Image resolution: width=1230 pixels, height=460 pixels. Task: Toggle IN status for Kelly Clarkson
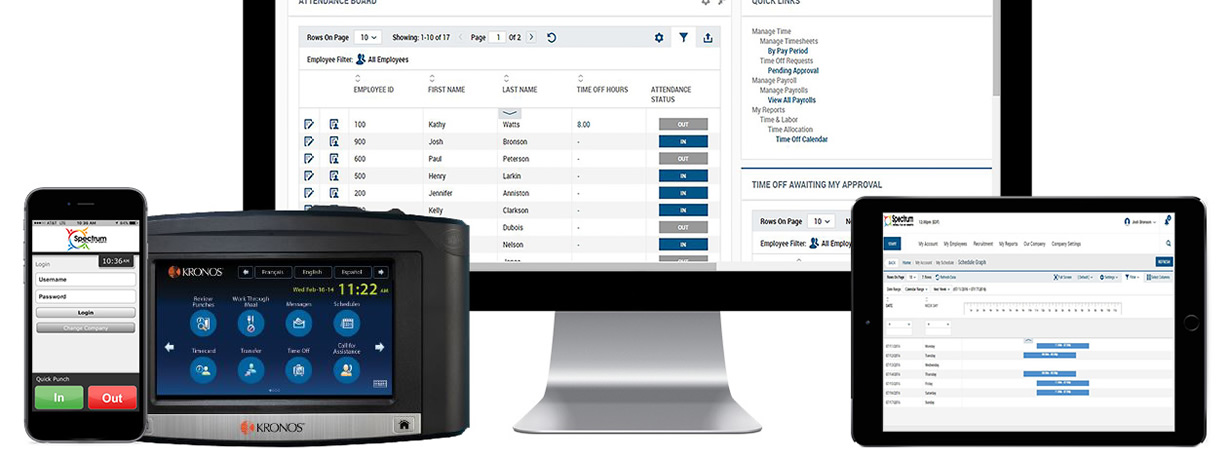pos(683,210)
